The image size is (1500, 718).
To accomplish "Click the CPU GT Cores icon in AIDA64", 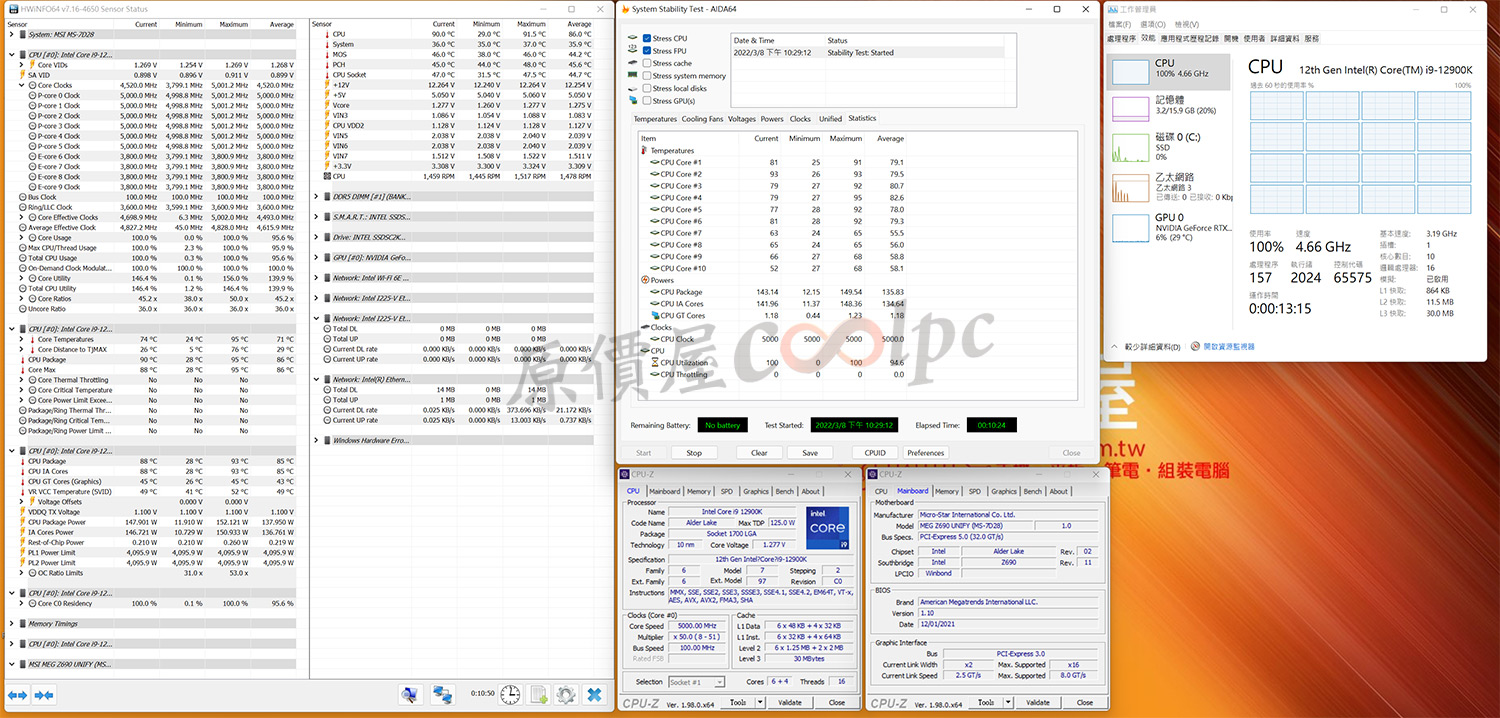I will (x=654, y=316).
